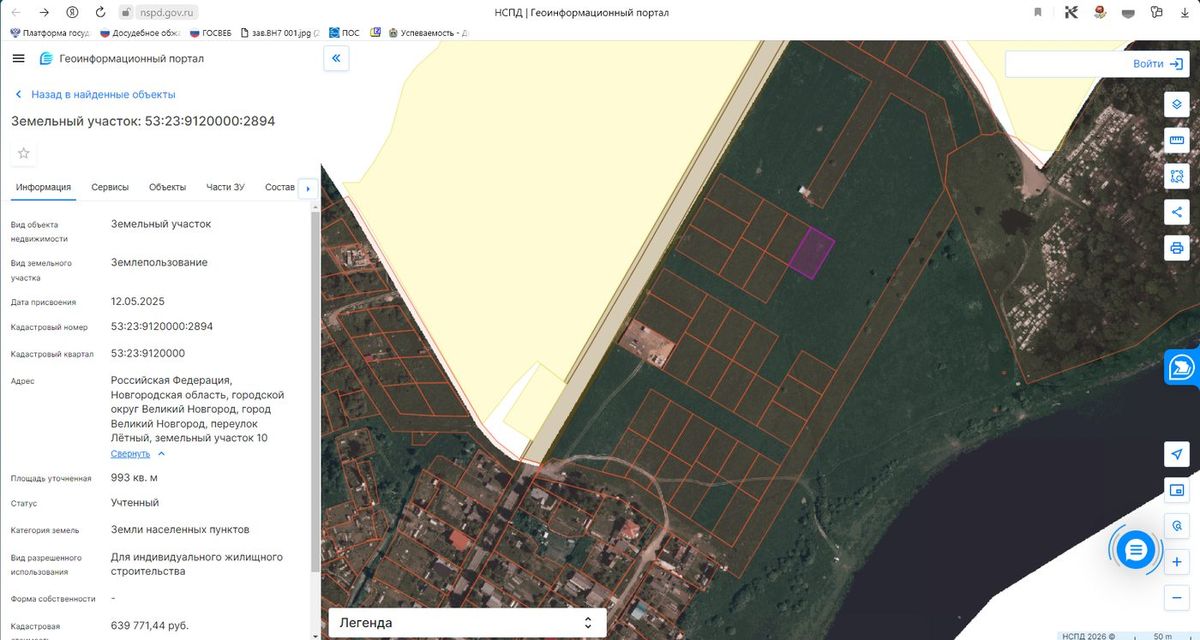Click the highlighted purple parcel on the map
1200x640 pixels.
click(811, 252)
